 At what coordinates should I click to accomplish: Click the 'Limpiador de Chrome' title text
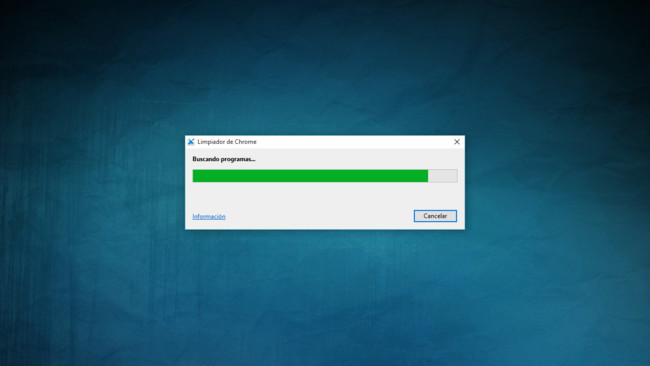[227, 142]
